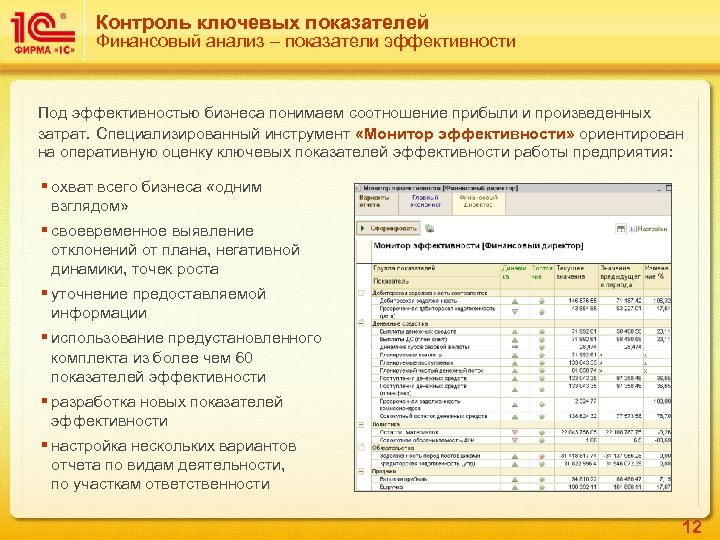Click the status dot in Валовая прибыль row
720x540 pixels.
(x=542, y=479)
